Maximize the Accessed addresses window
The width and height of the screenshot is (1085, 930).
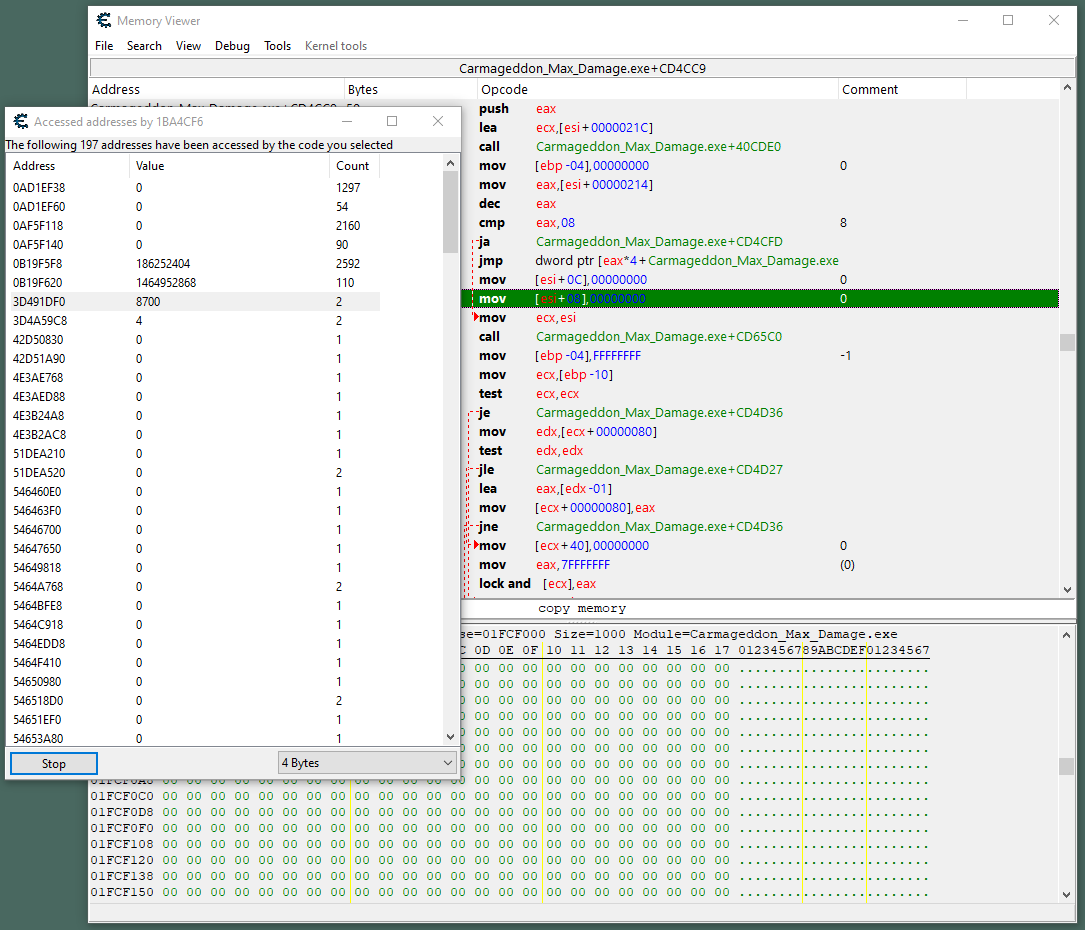392,121
